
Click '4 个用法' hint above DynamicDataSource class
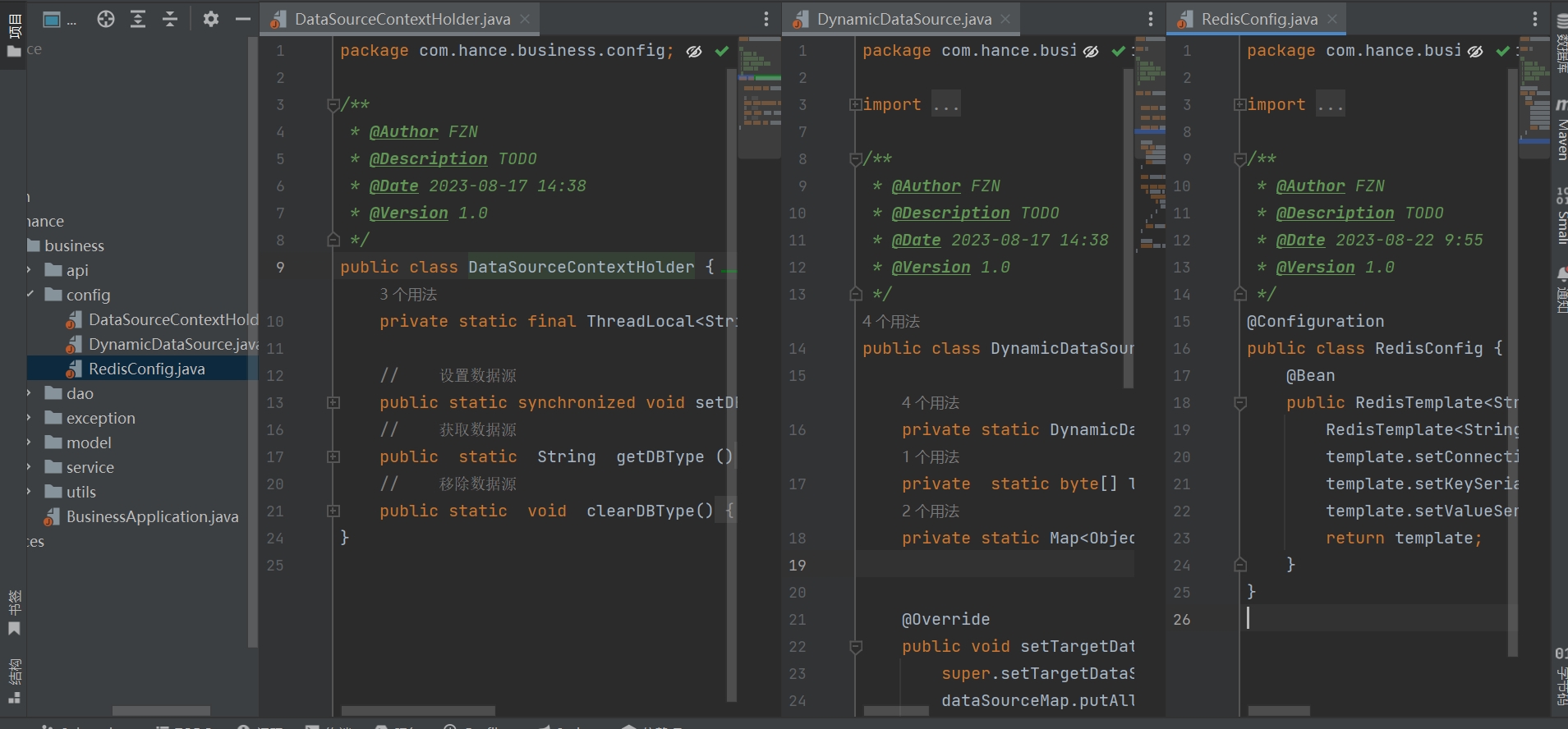pos(891,321)
